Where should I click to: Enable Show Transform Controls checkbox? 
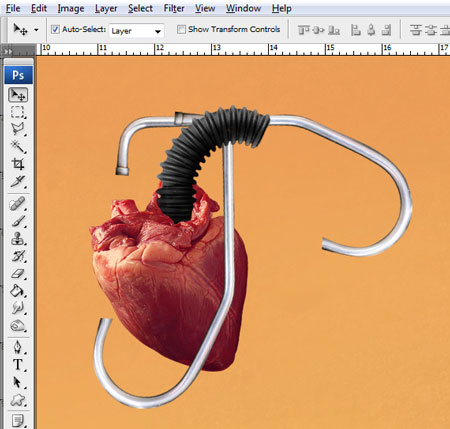click(x=181, y=29)
